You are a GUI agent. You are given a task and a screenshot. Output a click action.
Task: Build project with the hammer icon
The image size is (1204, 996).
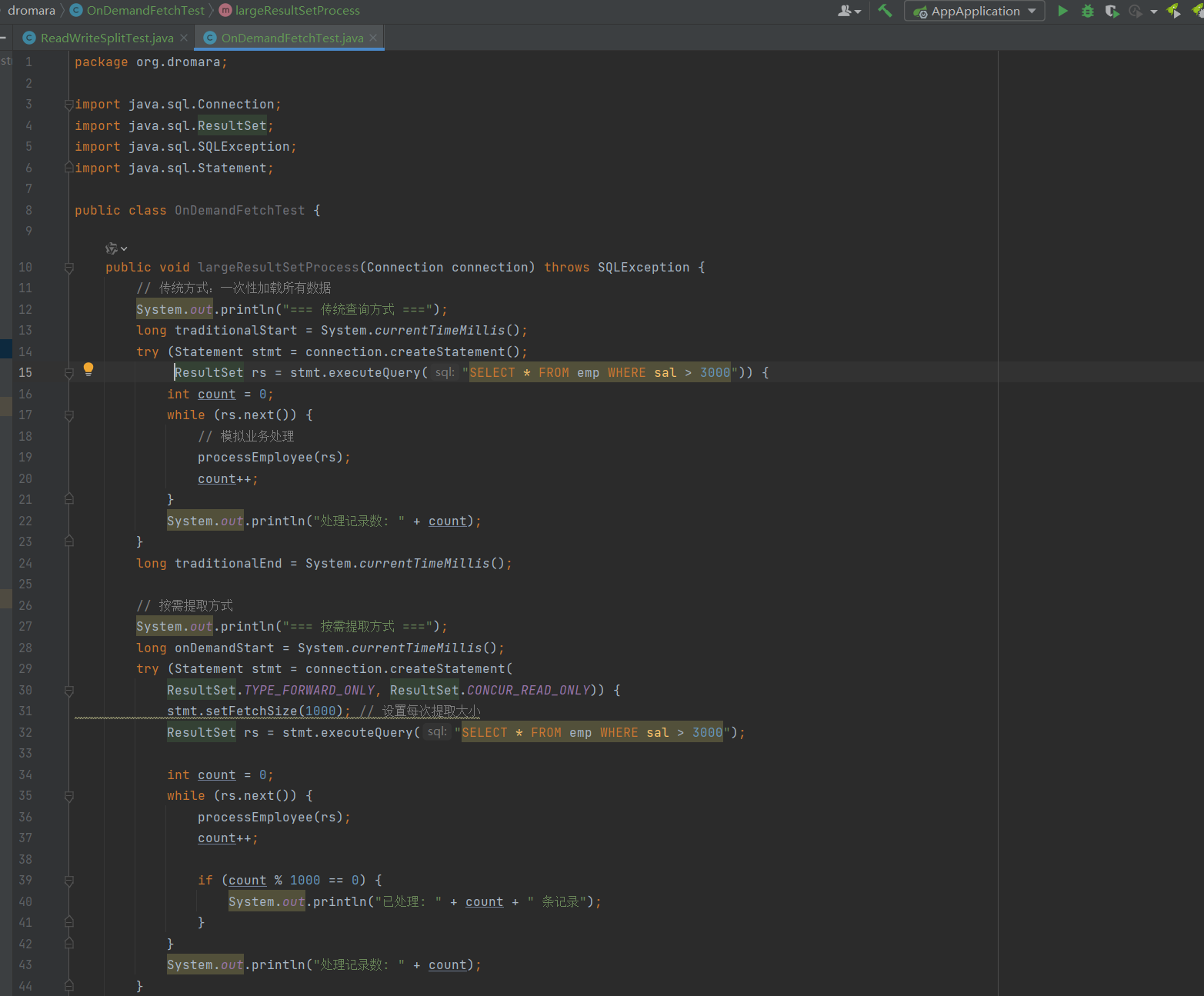(x=885, y=11)
